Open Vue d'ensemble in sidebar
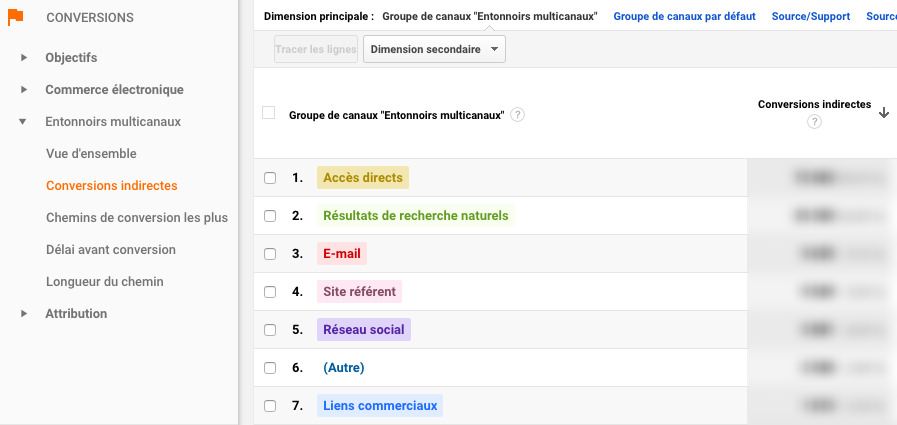 pos(91,154)
